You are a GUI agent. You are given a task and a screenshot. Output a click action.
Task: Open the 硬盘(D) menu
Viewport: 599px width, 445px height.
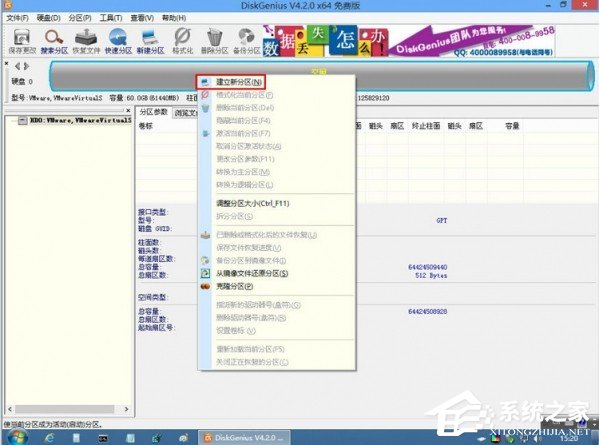pos(49,18)
